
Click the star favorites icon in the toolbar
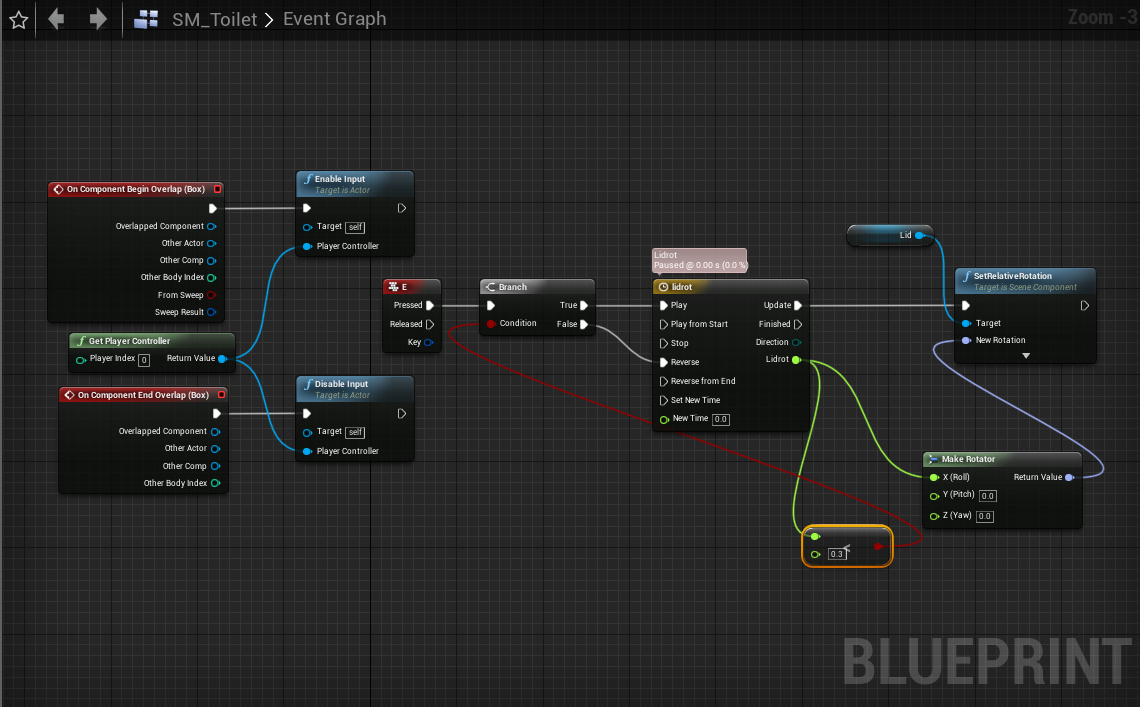click(x=18, y=19)
